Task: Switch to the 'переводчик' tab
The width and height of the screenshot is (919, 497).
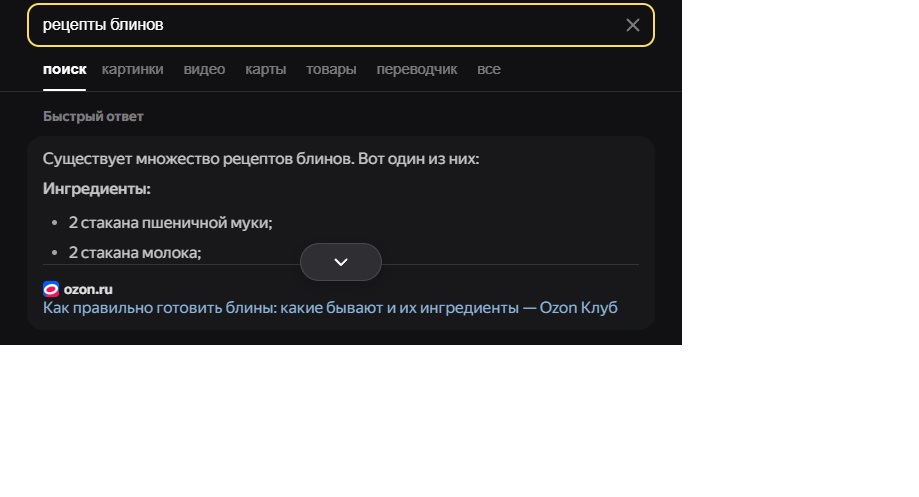Action: (417, 69)
